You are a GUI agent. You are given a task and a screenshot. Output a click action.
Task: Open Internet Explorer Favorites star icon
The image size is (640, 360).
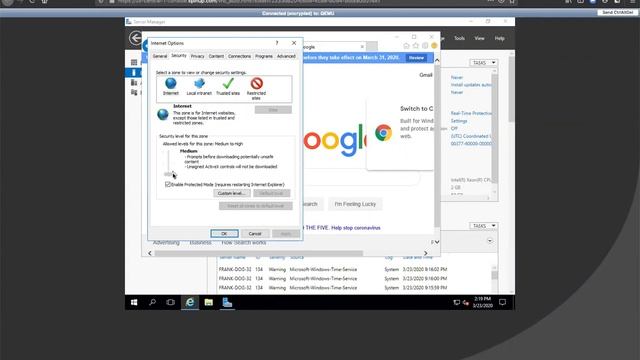click(x=416, y=46)
